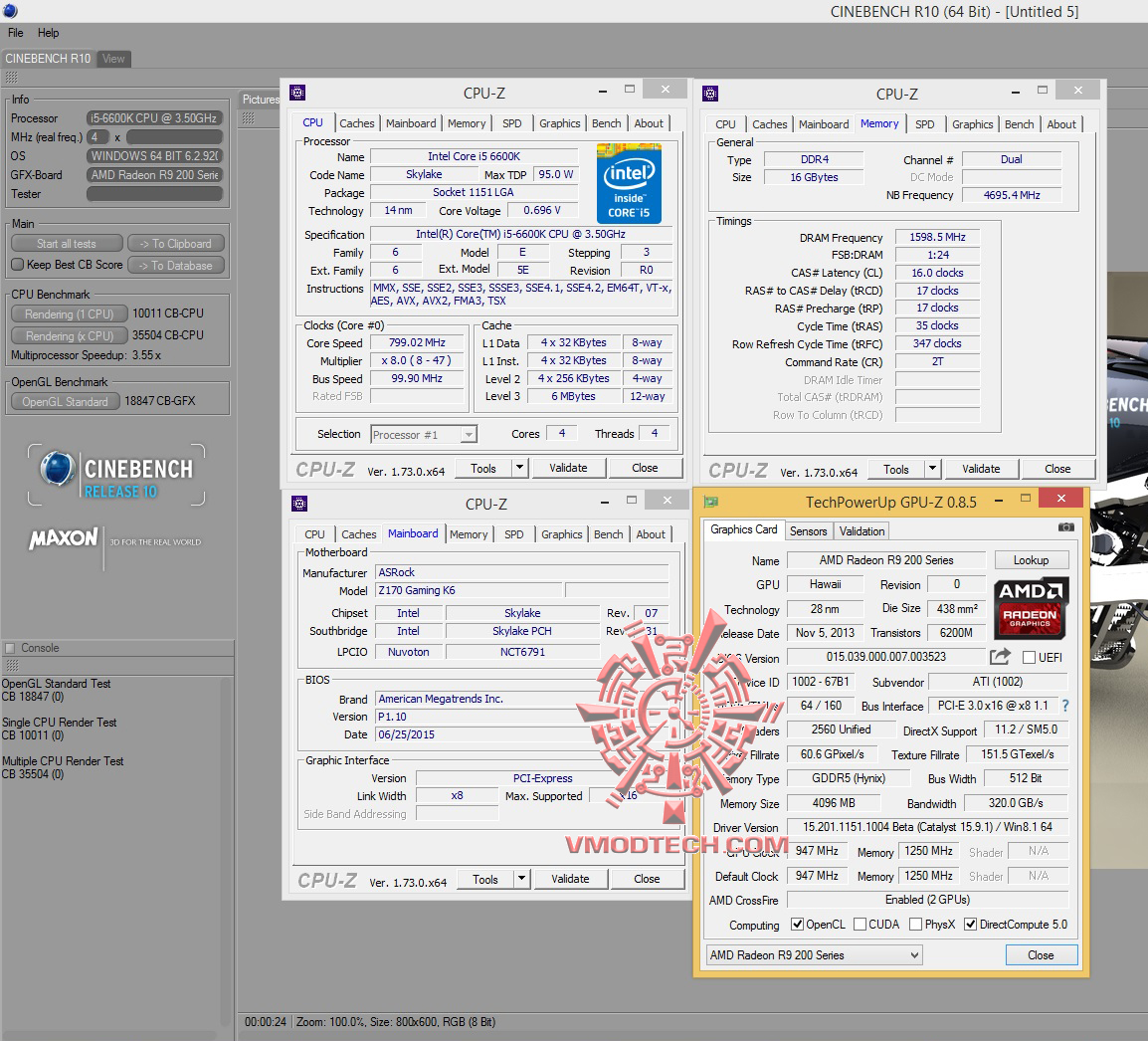Take a GPU-Z screenshot with camera icon
This screenshot has width=1148, height=1041.
pyautogui.click(x=1066, y=527)
